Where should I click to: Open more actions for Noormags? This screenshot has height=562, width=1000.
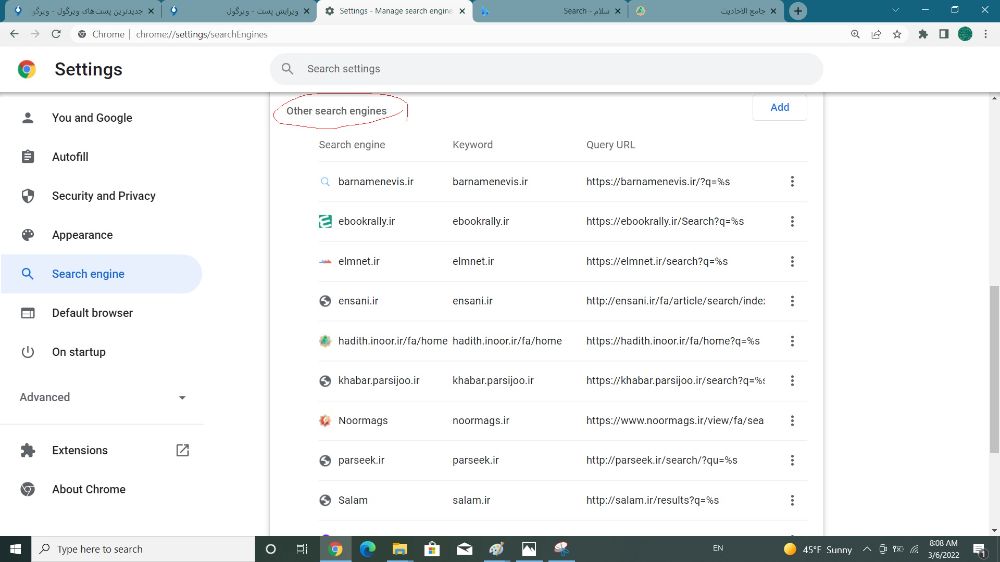coord(792,420)
